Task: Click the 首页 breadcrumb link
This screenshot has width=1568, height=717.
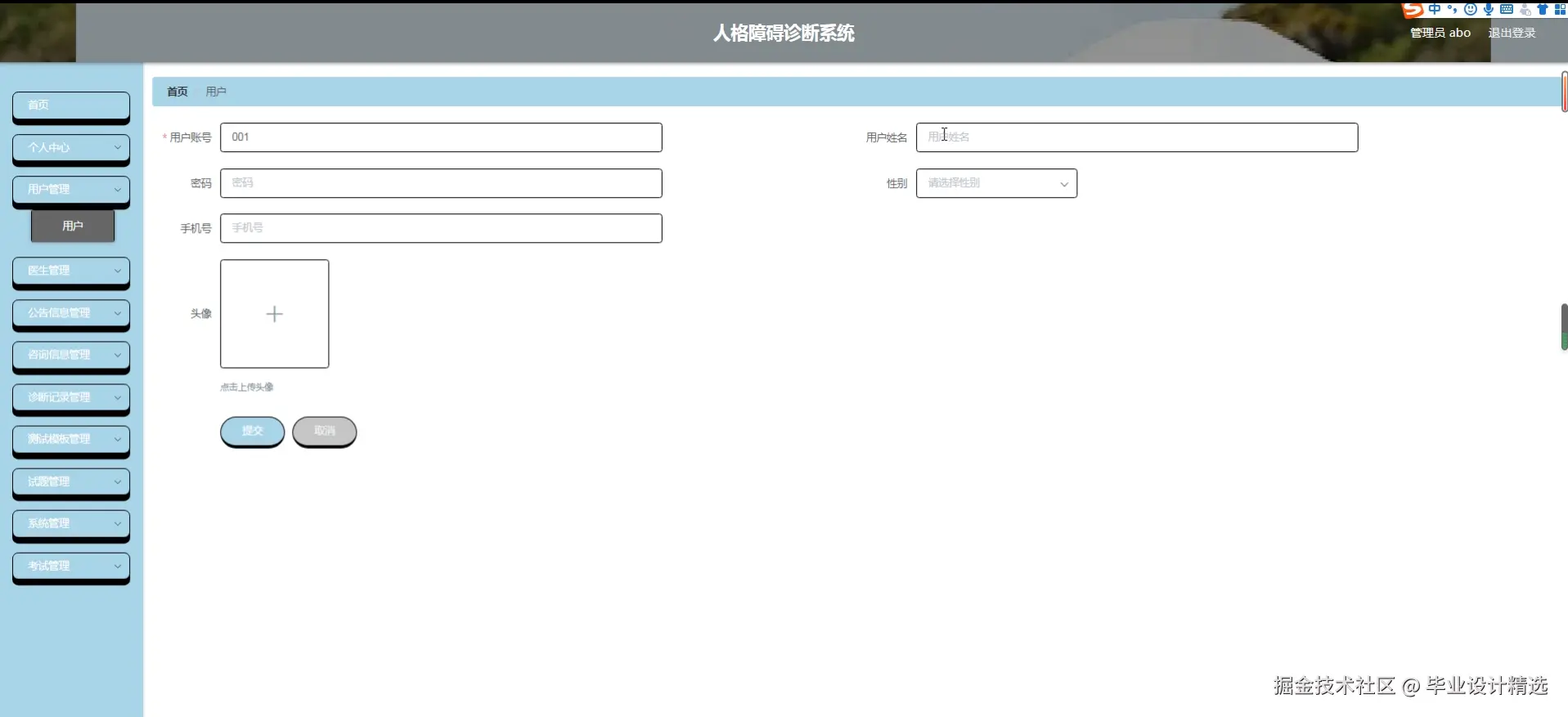Action: (x=177, y=92)
